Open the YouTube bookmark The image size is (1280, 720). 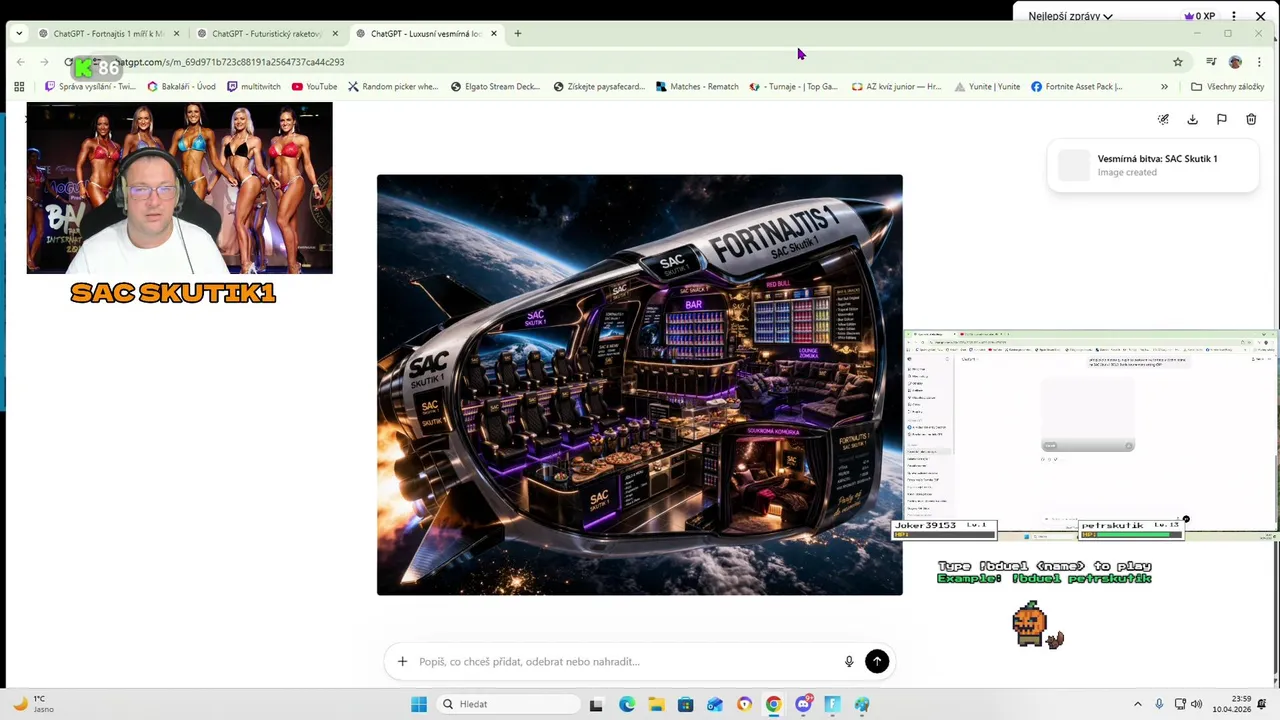pos(314,87)
